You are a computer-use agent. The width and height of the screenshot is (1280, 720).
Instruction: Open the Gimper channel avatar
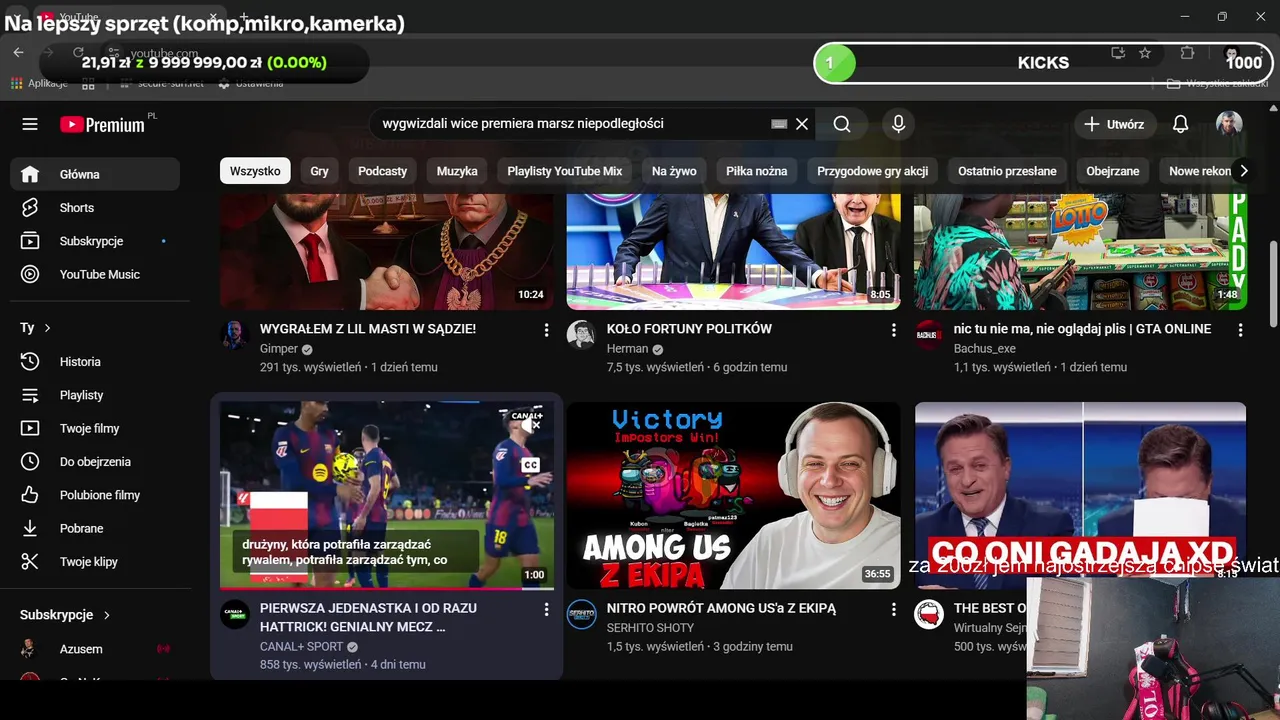tap(234, 334)
